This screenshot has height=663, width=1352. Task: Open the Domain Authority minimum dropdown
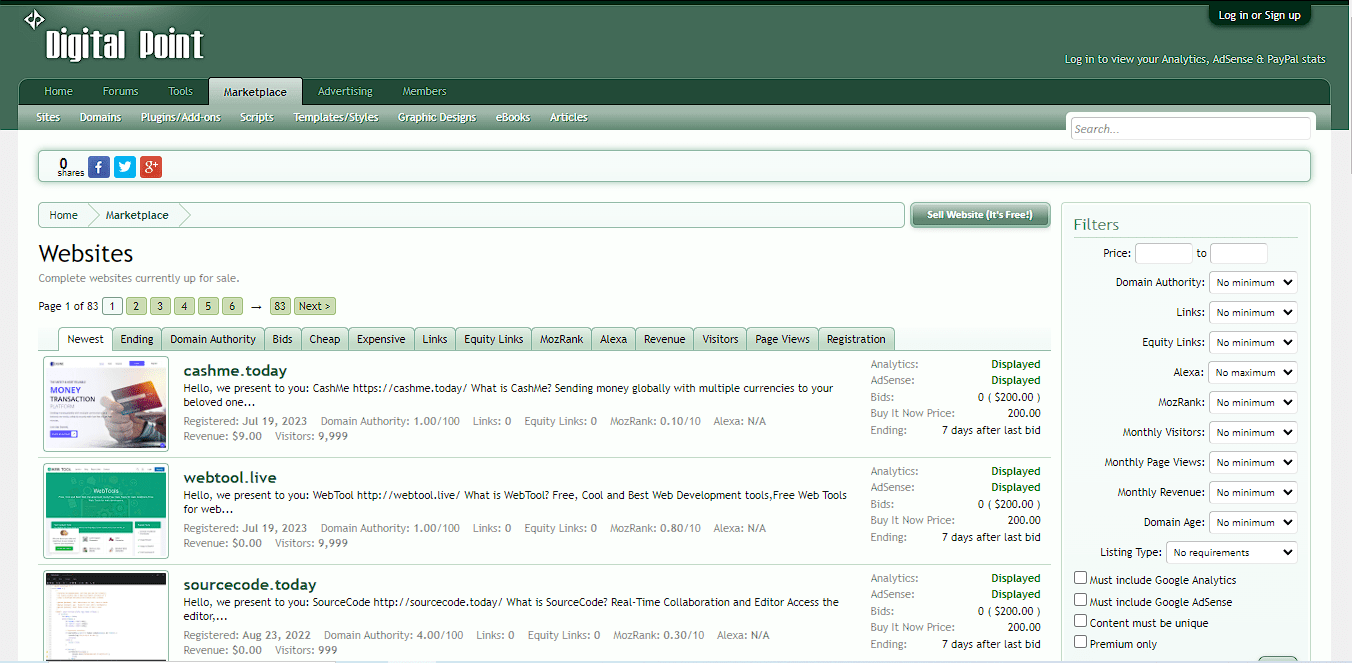click(1252, 282)
